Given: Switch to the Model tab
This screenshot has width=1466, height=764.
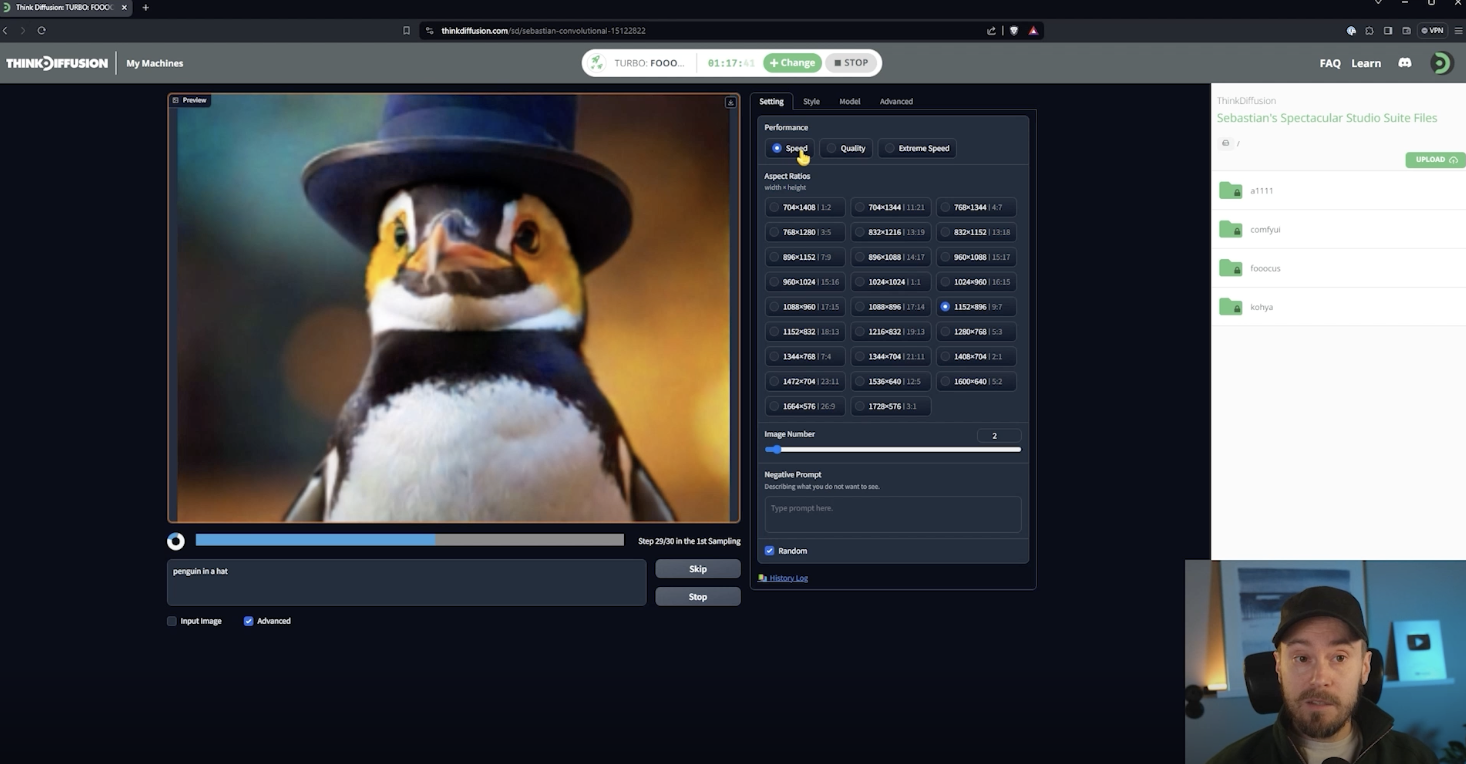Looking at the screenshot, I should point(850,101).
